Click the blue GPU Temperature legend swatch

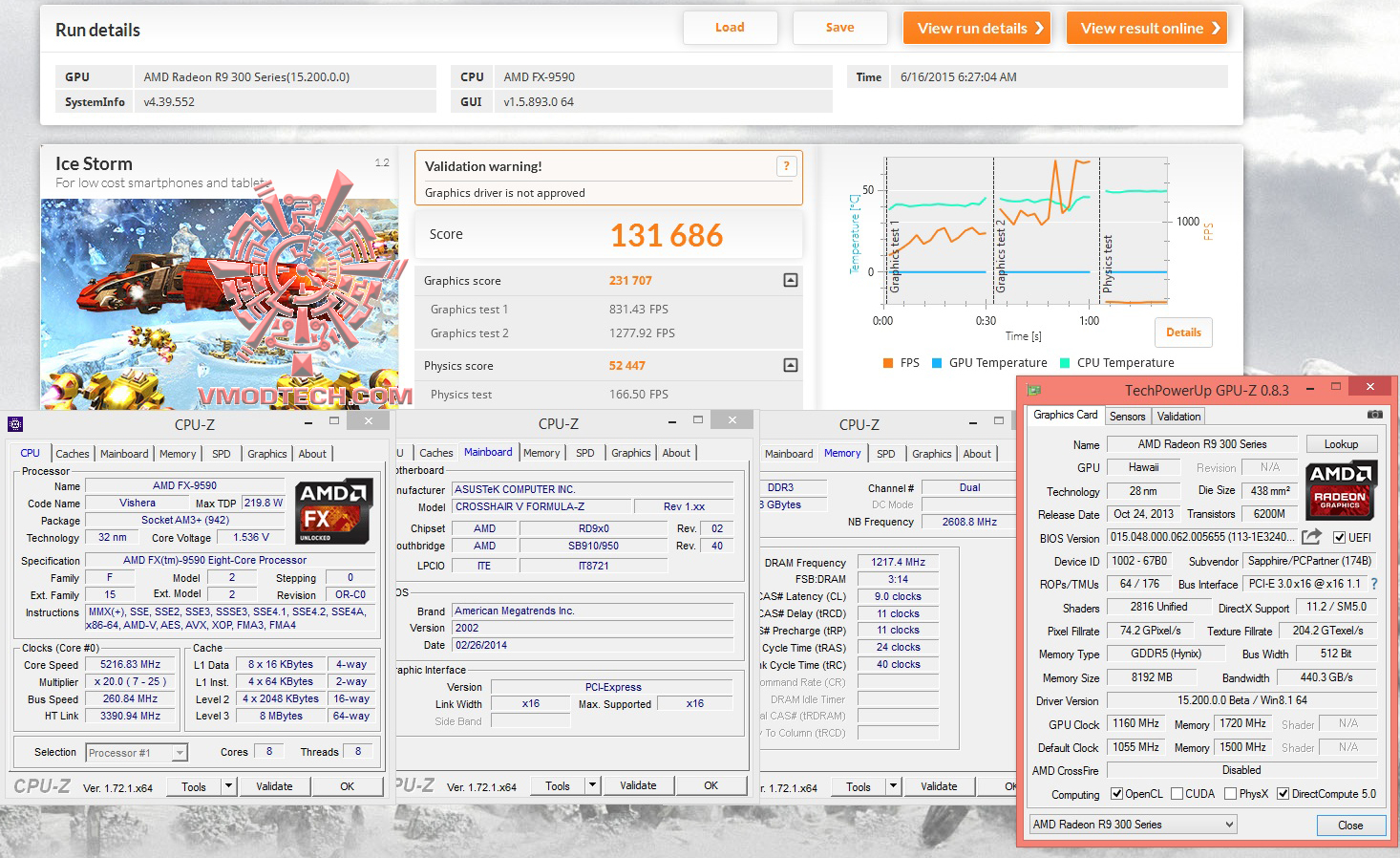click(x=937, y=363)
